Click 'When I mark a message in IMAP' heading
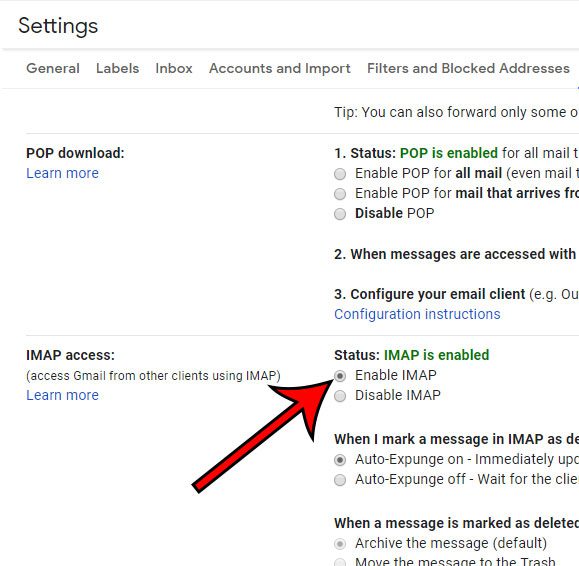Viewport: 579px width, 566px height. pyautogui.click(x=456, y=439)
